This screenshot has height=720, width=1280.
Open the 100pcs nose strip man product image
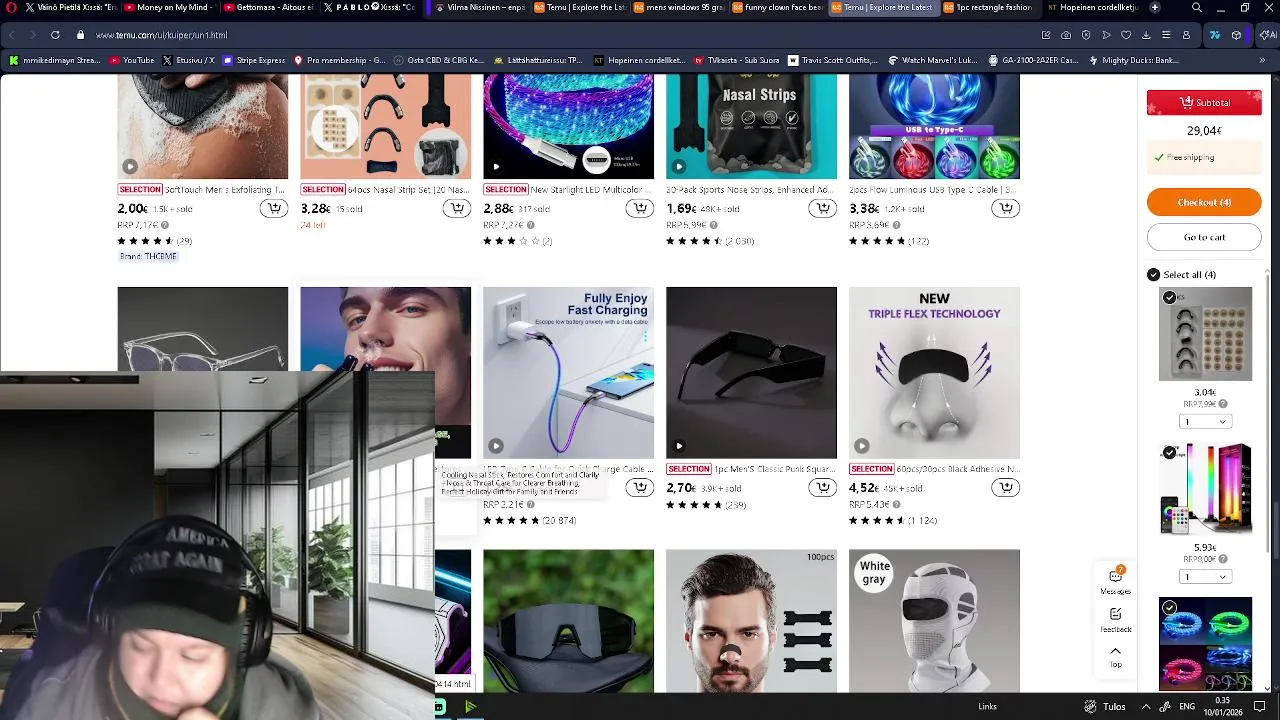751,621
